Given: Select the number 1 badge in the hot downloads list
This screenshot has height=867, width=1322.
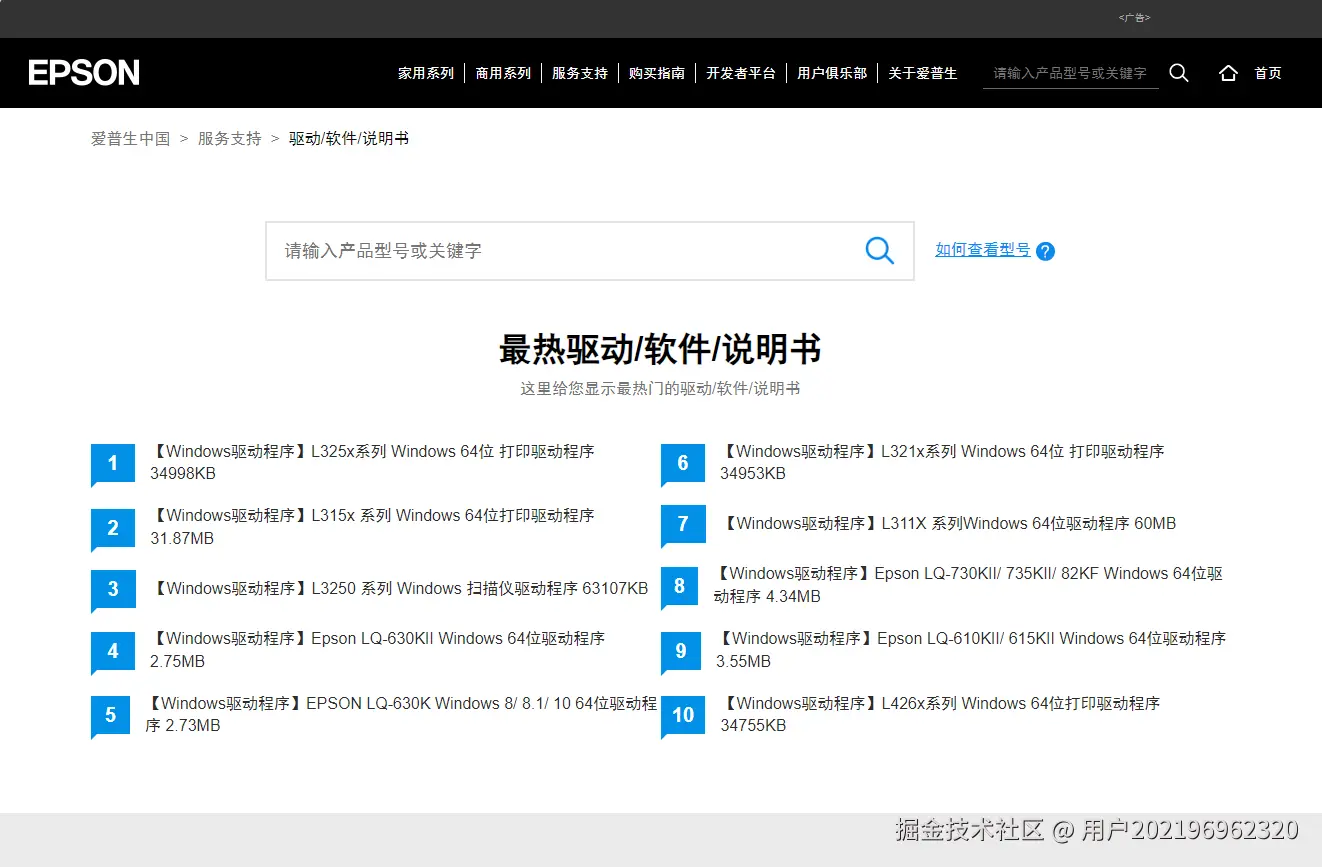Looking at the screenshot, I should [x=112, y=463].
